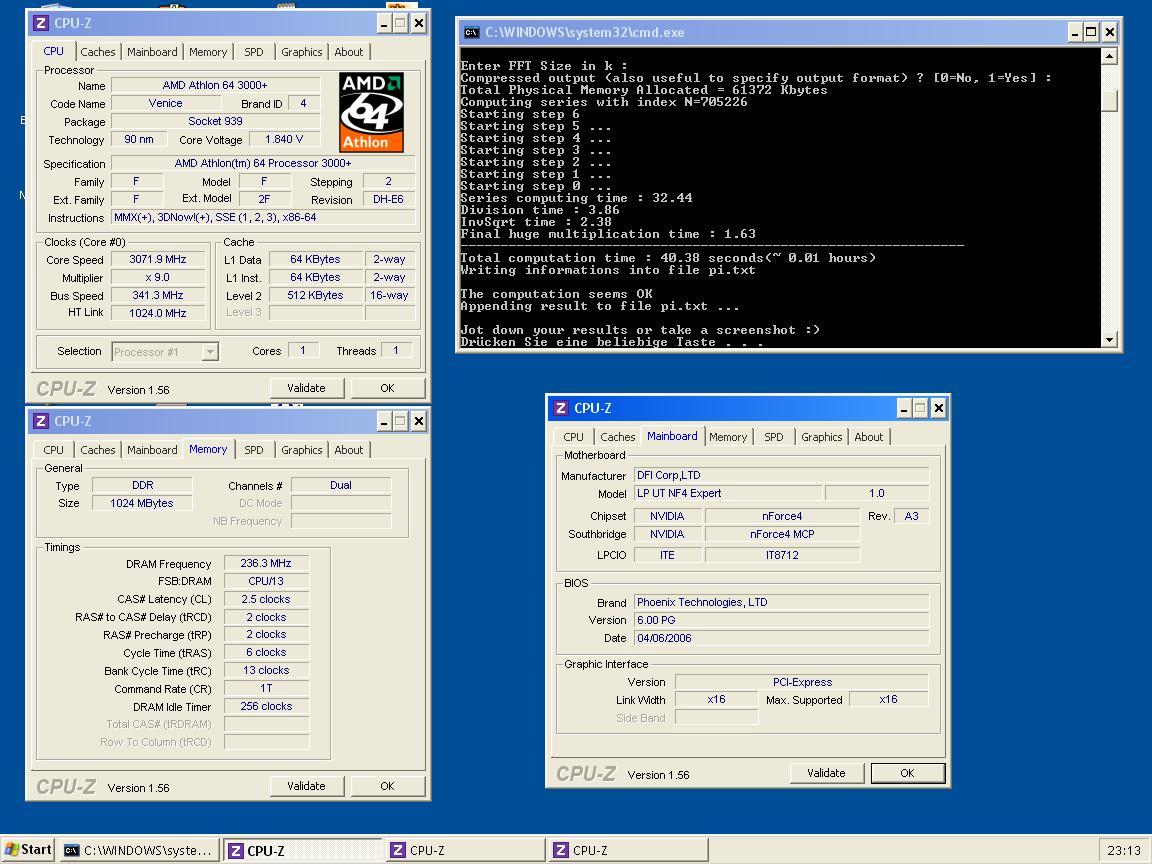This screenshot has height=864, width=1152.
Task: Close the cmd.exe window
Action: click(1109, 32)
